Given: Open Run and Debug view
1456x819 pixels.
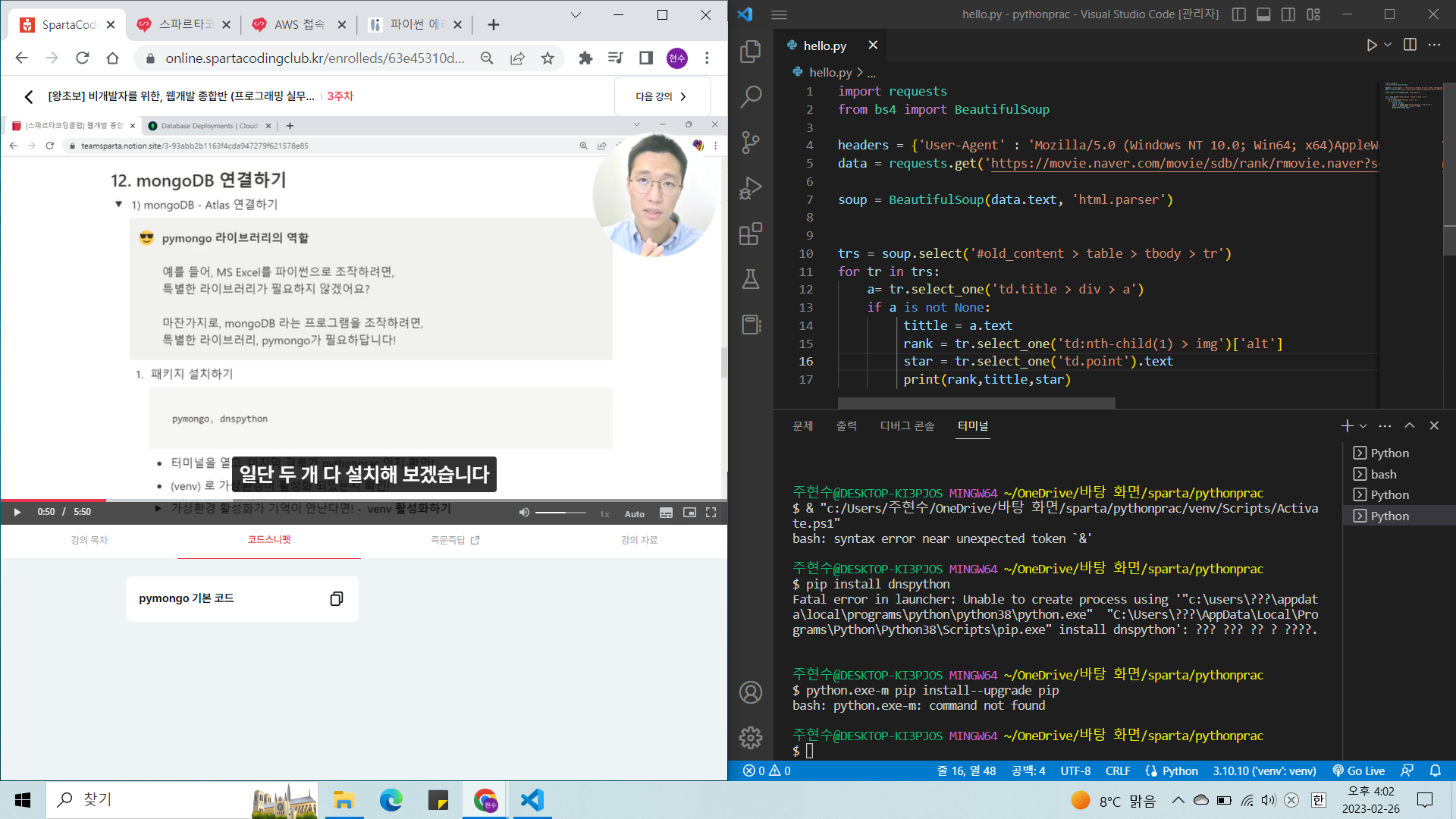Looking at the screenshot, I should (750, 187).
